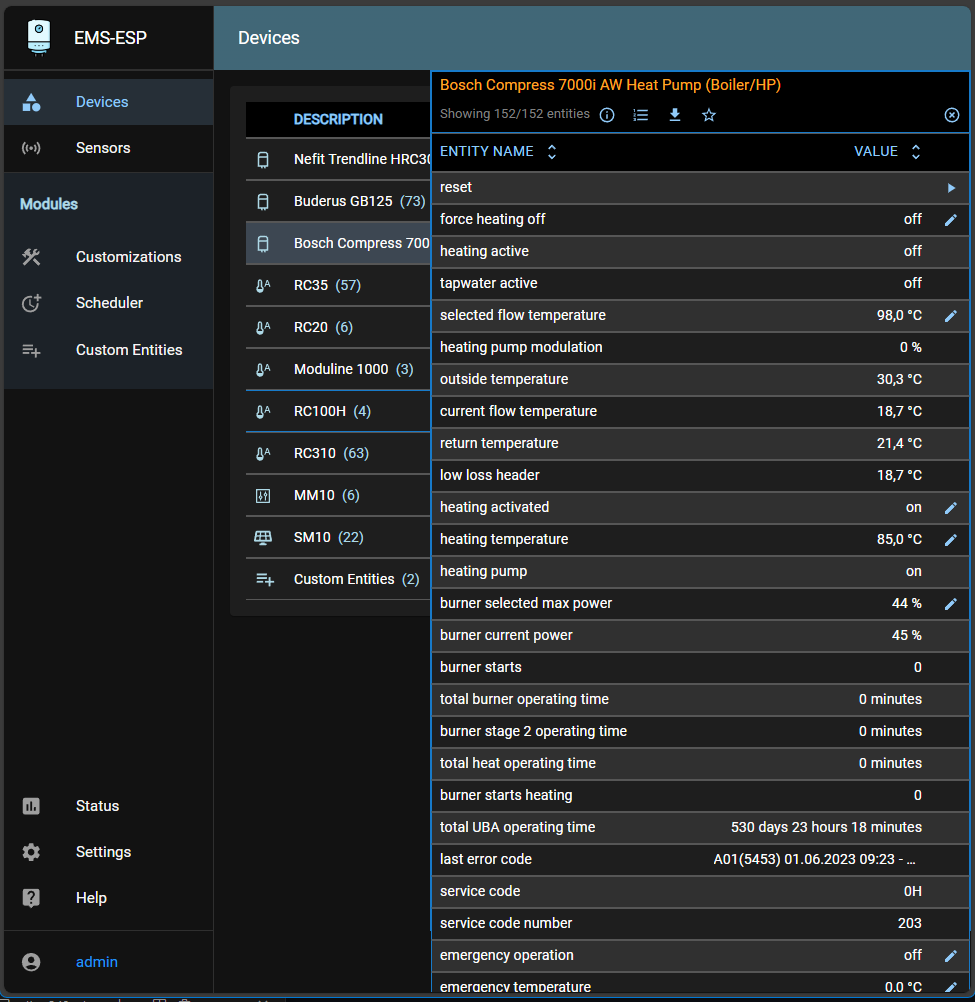Edit selected flow temperature value

pyautogui.click(x=951, y=316)
